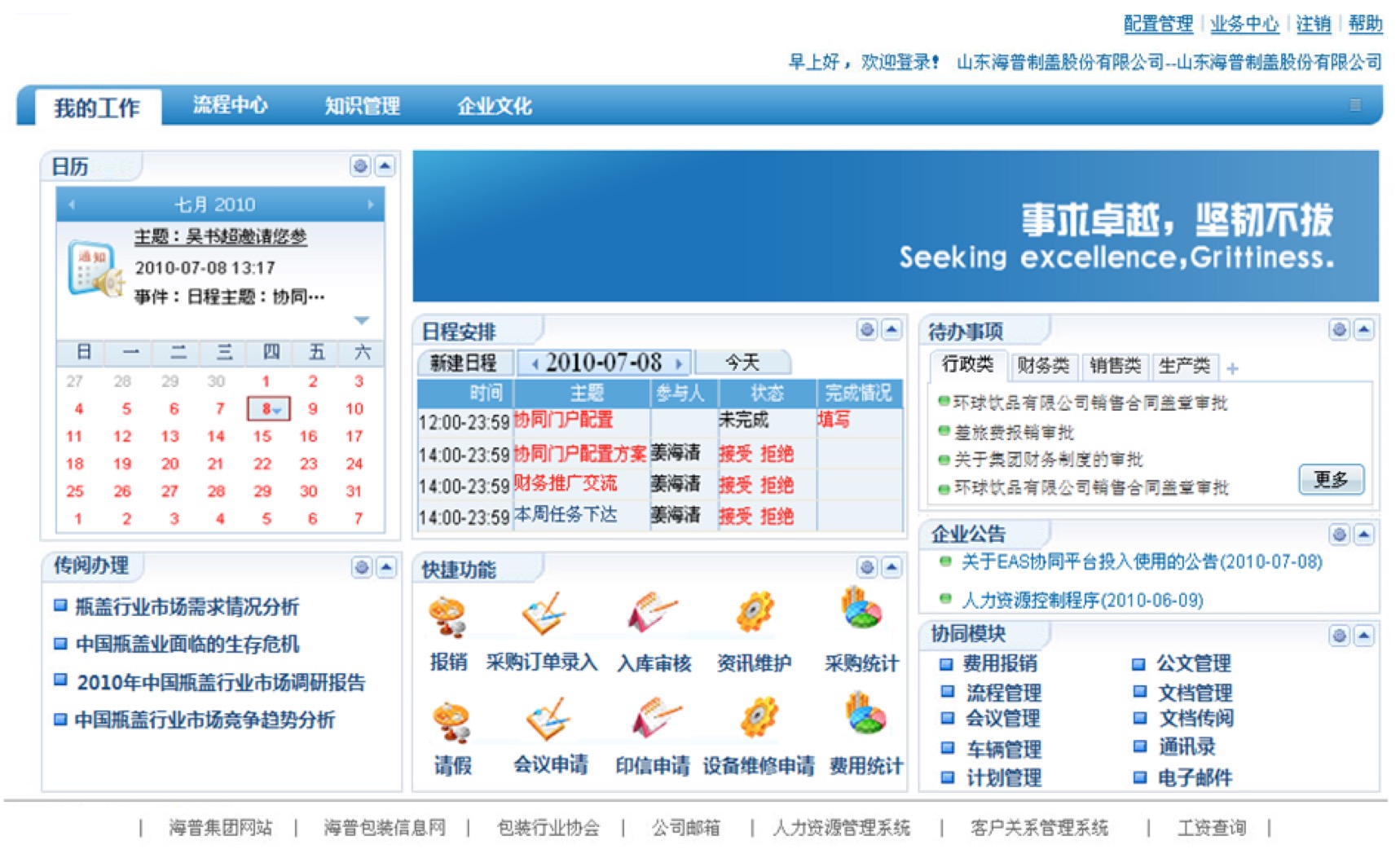The width and height of the screenshot is (1400, 854).
Task: Open dropdown on selected date 8
Action: coord(277,410)
